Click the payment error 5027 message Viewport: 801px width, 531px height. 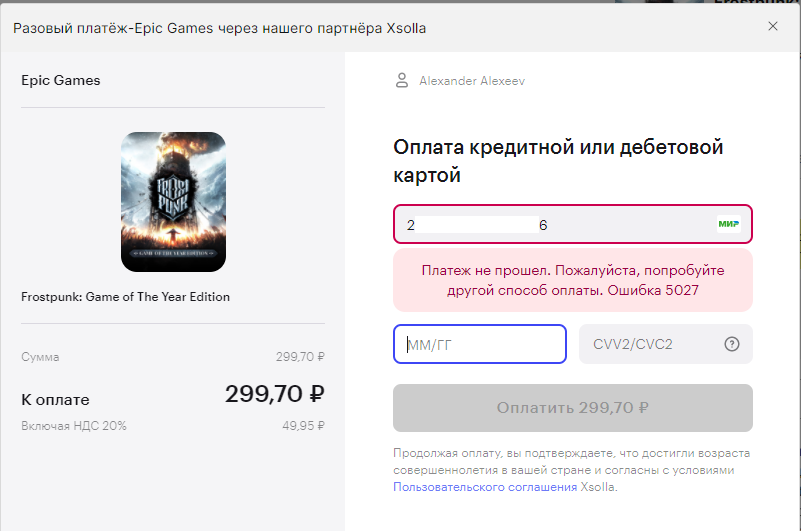click(x=573, y=280)
